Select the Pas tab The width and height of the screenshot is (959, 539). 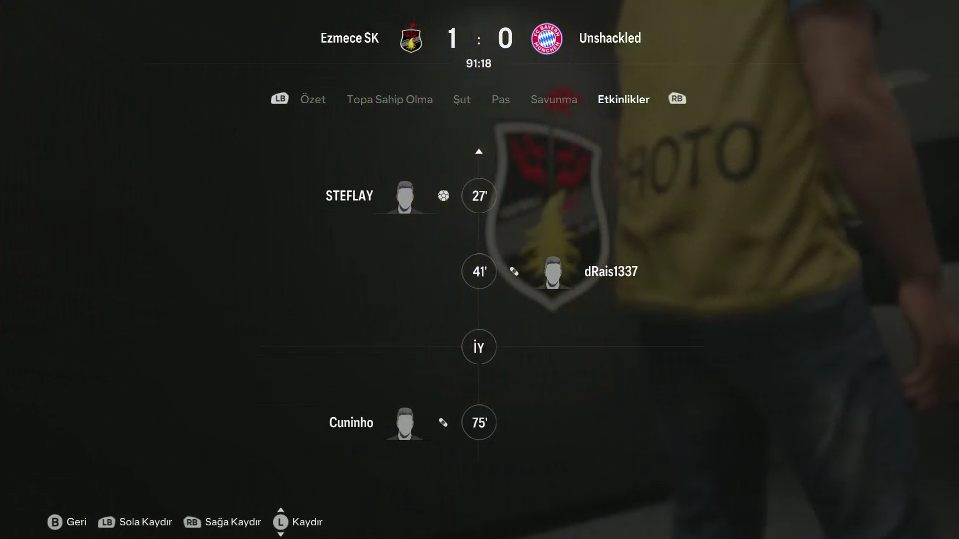501,99
